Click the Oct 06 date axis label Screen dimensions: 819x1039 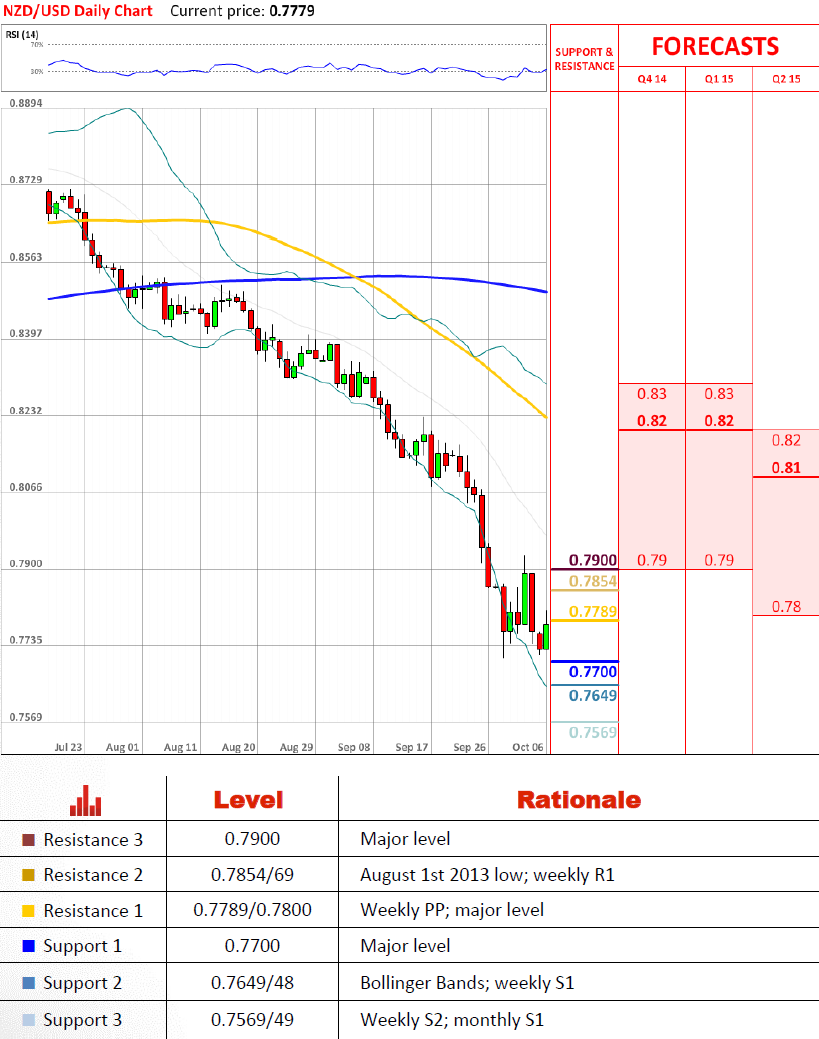tap(527, 747)
